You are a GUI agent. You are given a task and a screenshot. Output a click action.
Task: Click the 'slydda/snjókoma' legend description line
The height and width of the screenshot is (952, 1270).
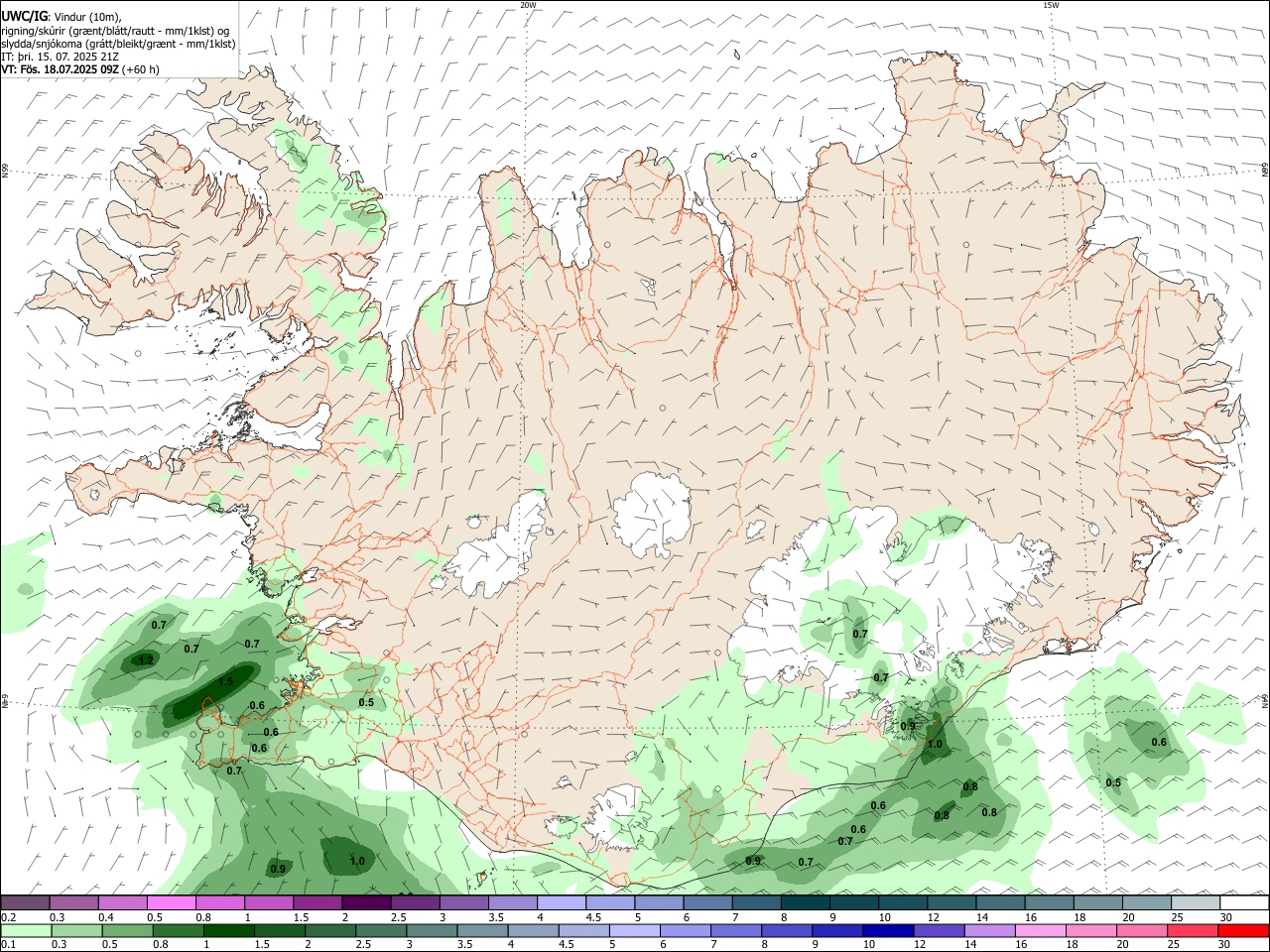point(118,44)
